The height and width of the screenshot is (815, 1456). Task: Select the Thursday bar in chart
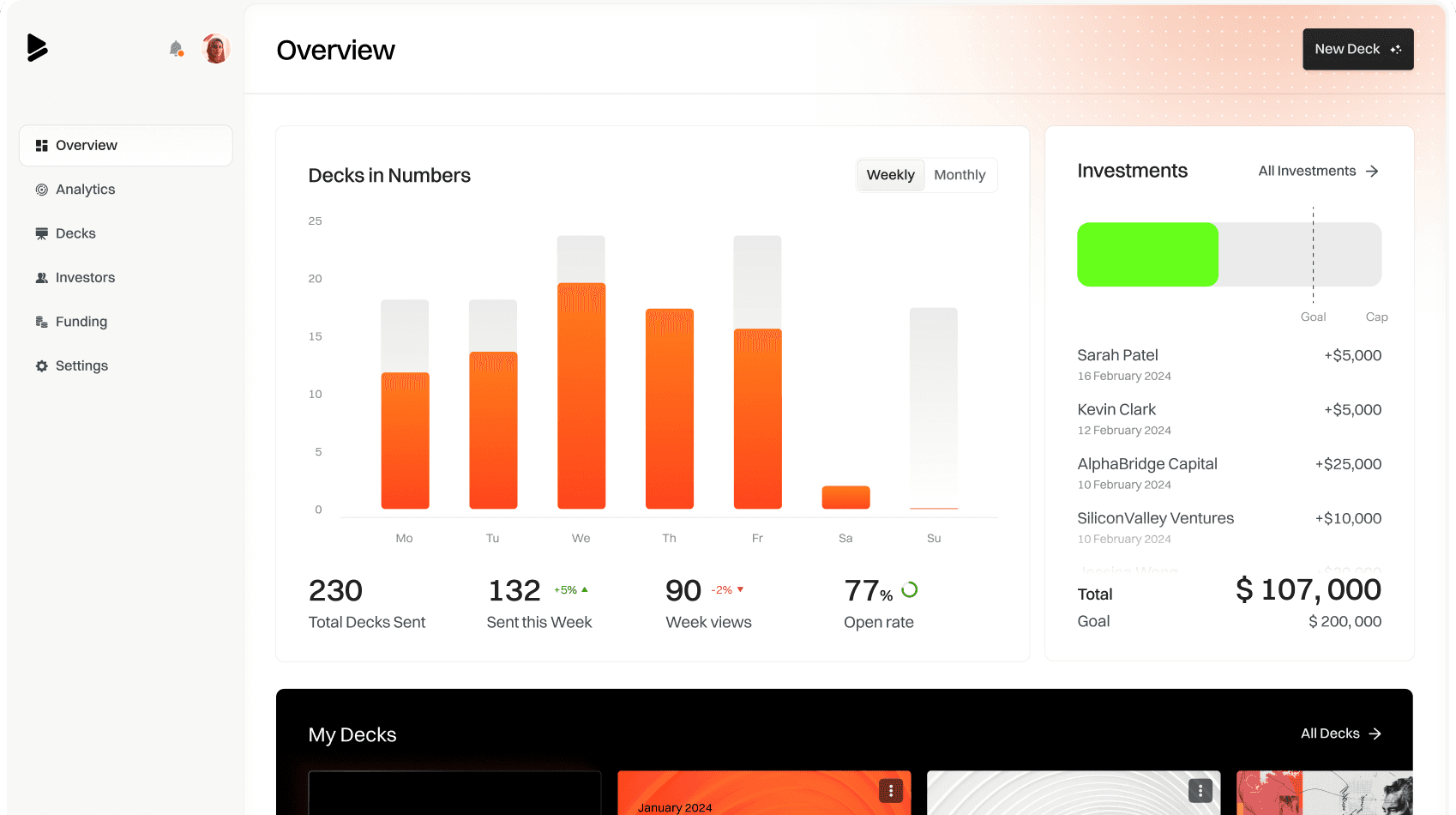[670, 409]
